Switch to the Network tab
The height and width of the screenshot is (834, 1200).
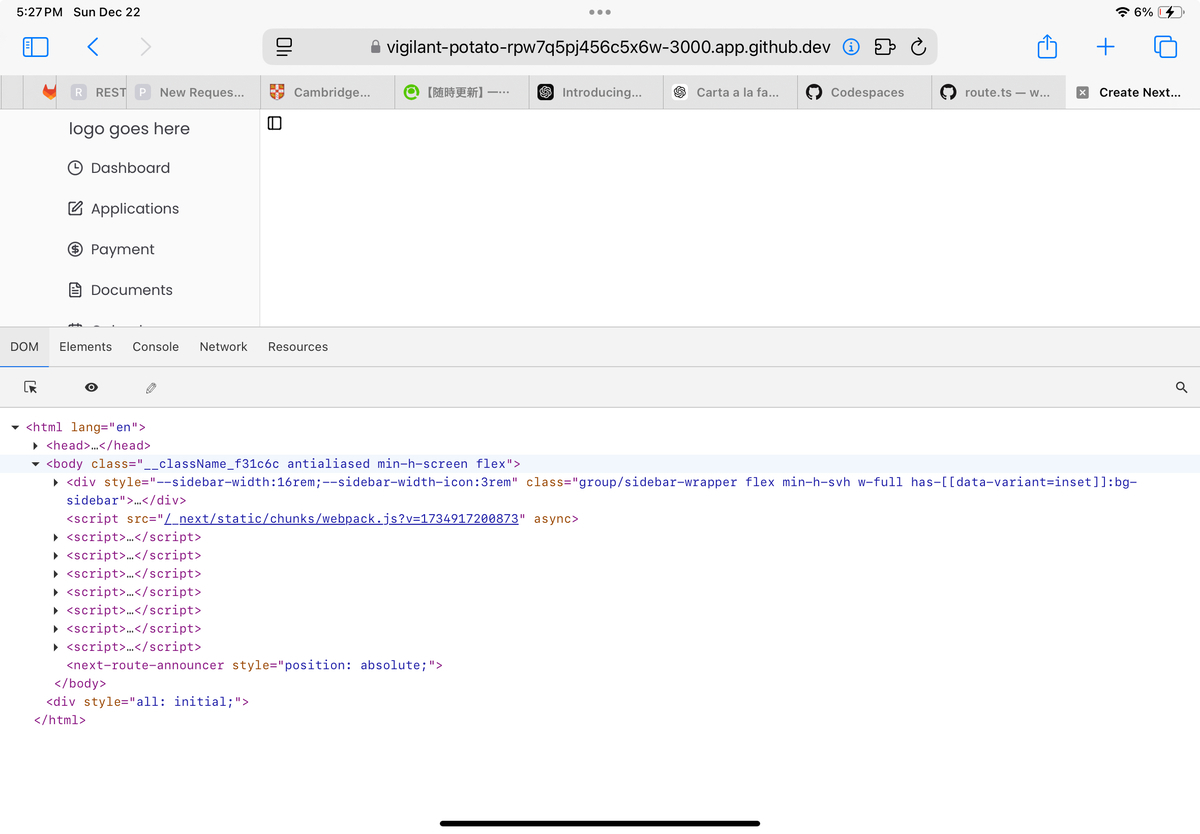tap(222, 346)
